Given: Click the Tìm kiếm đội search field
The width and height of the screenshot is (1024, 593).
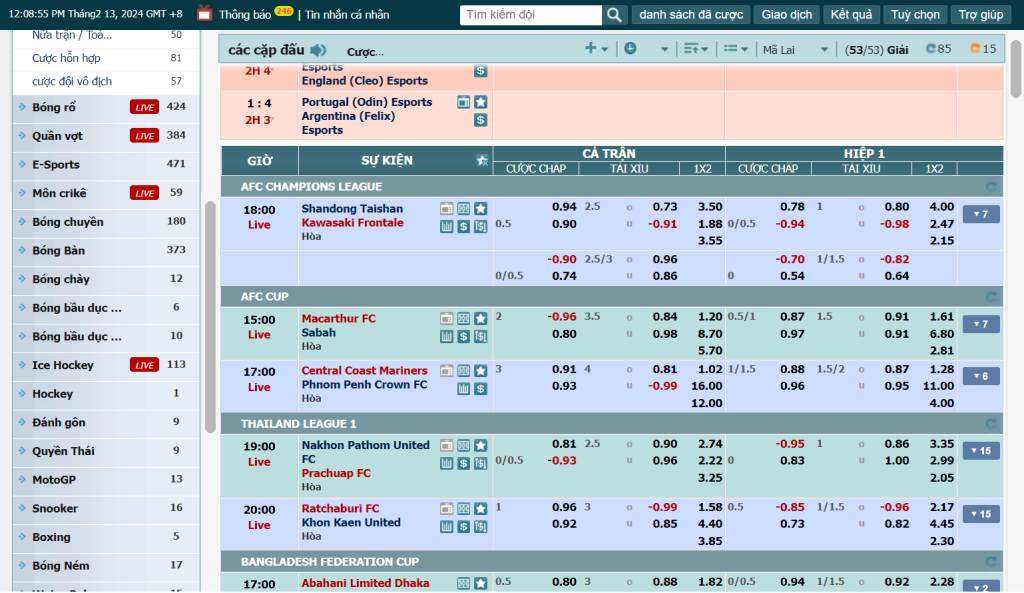Looking at the screenshot, I should point(531,15).
